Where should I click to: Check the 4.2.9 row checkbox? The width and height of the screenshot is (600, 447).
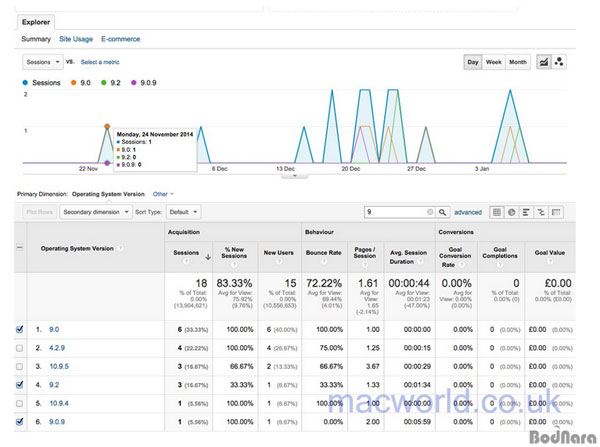(20, 348)
